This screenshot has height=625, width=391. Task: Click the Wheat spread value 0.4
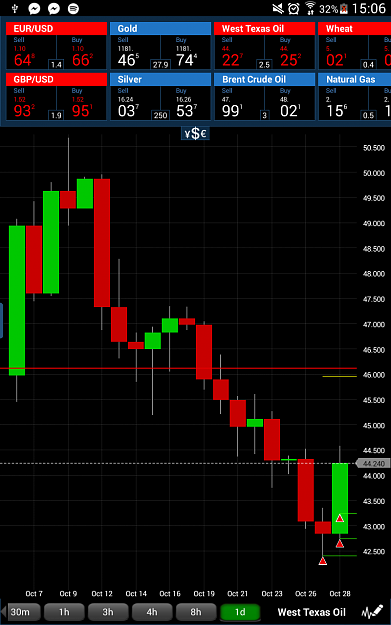(x=368, y=65)
